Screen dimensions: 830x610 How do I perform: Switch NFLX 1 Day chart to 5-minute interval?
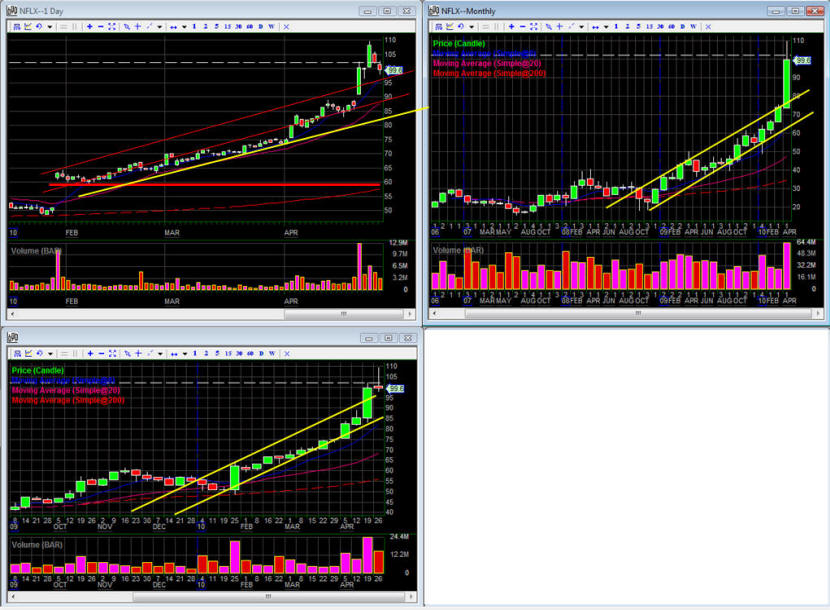[x=216, y=26]
